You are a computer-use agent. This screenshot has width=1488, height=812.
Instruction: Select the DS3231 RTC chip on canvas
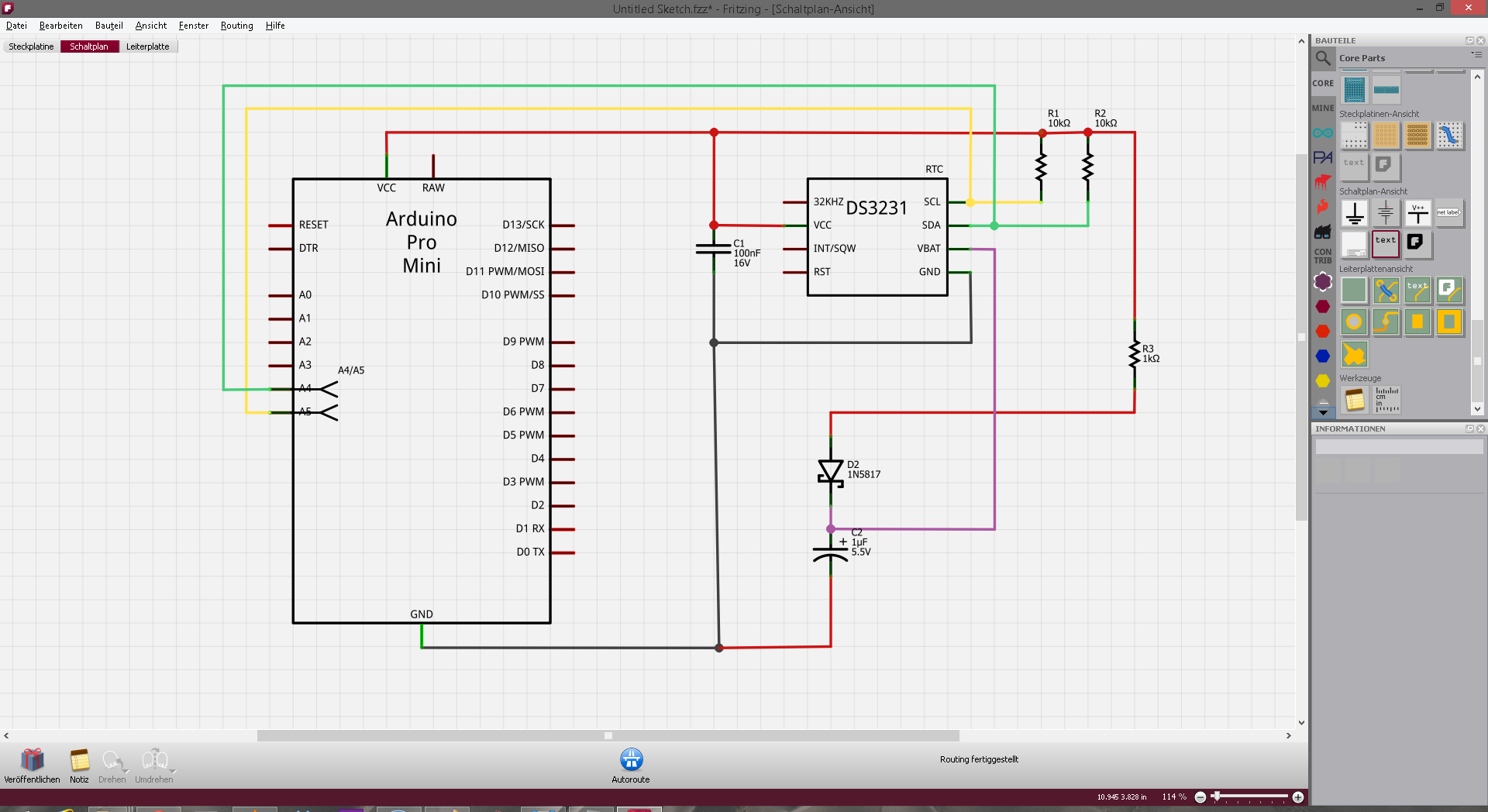[x=877, y=237]
